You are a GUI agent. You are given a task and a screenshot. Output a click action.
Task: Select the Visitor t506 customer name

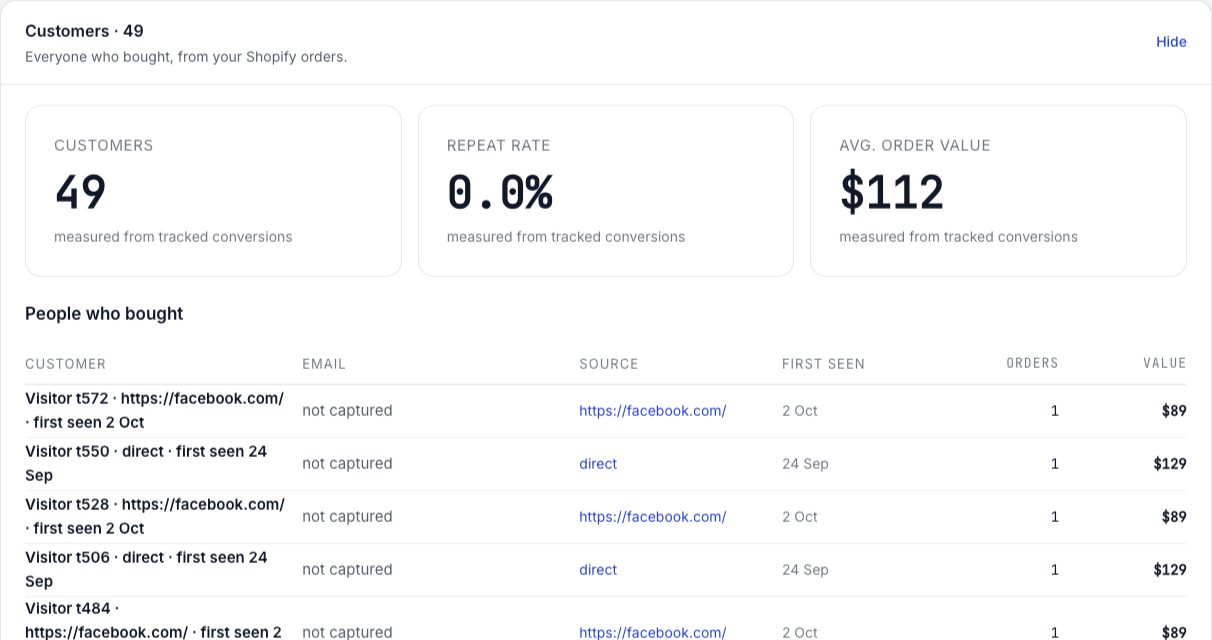point(147,570)
